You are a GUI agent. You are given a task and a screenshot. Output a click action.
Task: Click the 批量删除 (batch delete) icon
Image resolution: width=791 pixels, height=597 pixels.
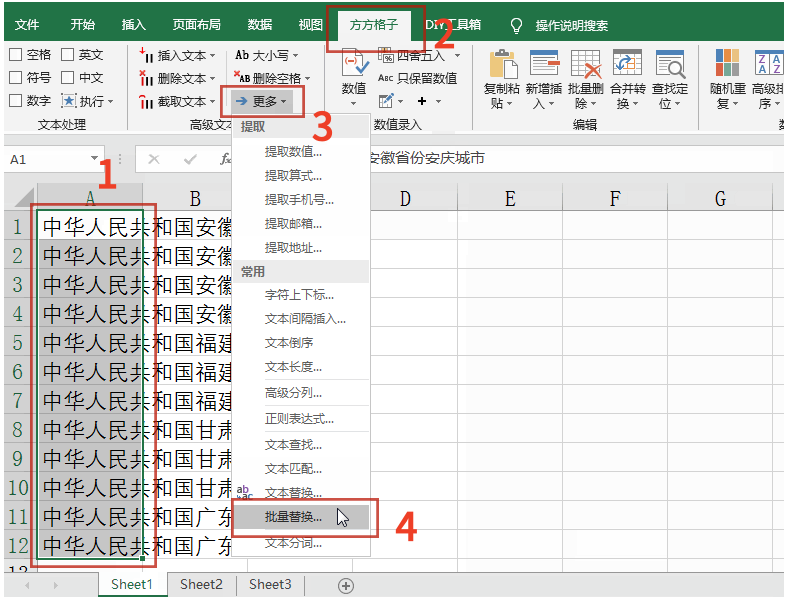[585, 66]
